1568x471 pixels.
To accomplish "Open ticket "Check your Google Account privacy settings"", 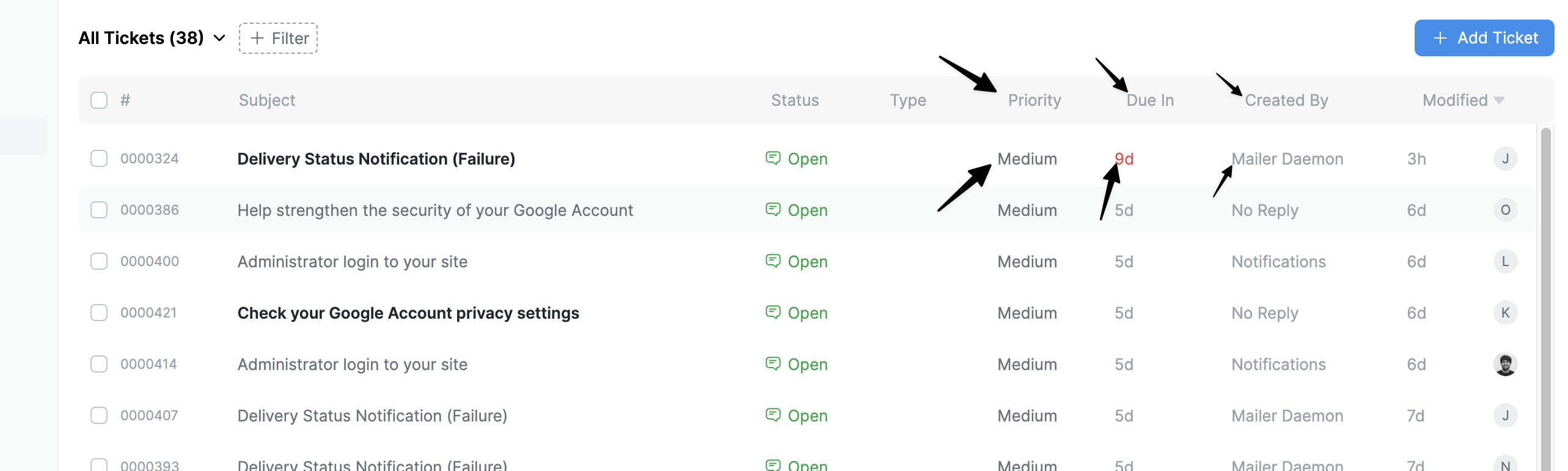I will point(408,313).
